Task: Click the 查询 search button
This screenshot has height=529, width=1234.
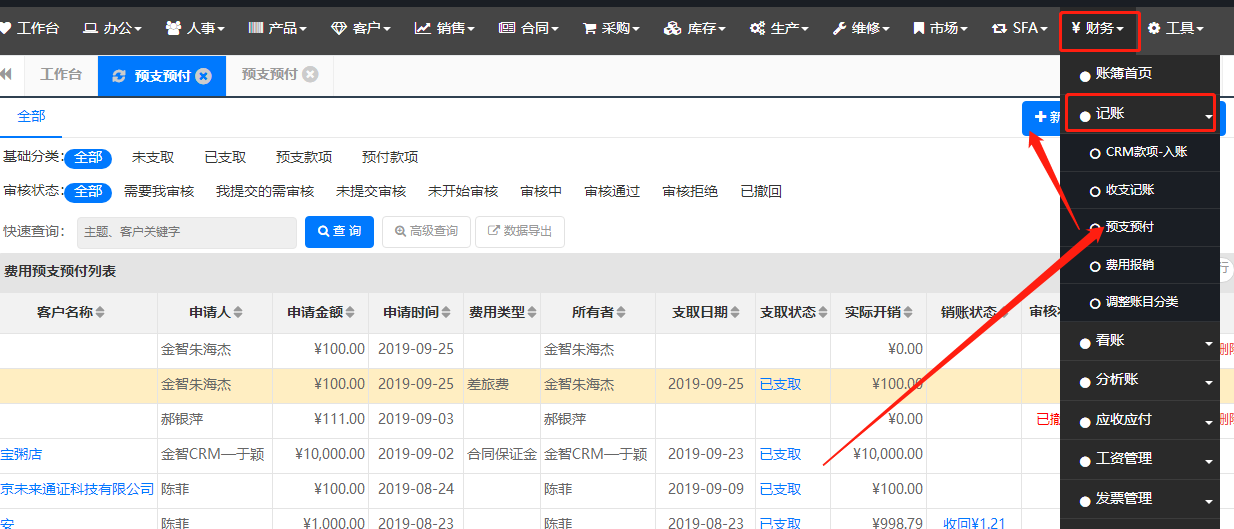Action: 340,231
